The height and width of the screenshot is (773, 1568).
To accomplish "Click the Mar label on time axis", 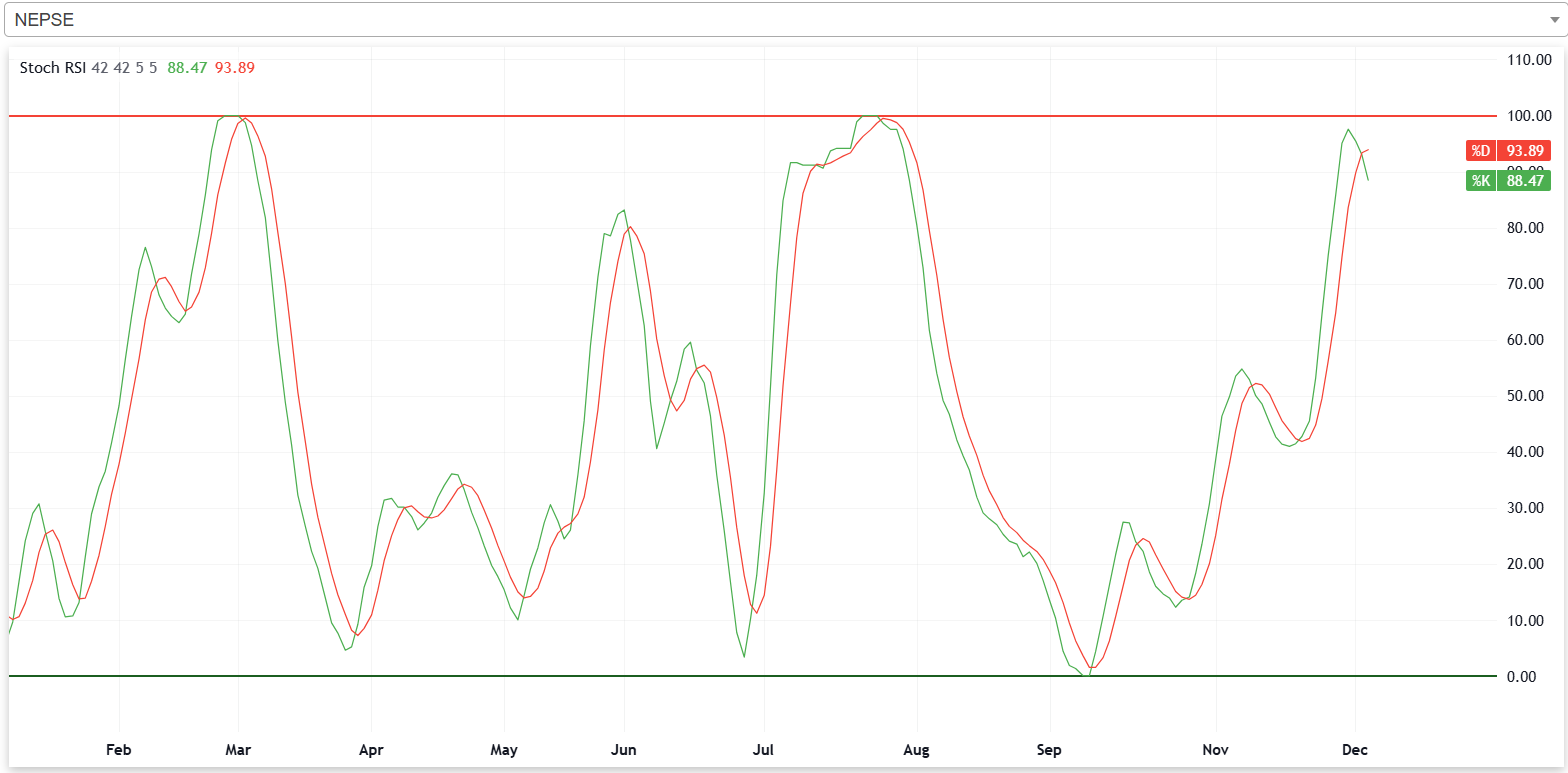I will [238, 749].
